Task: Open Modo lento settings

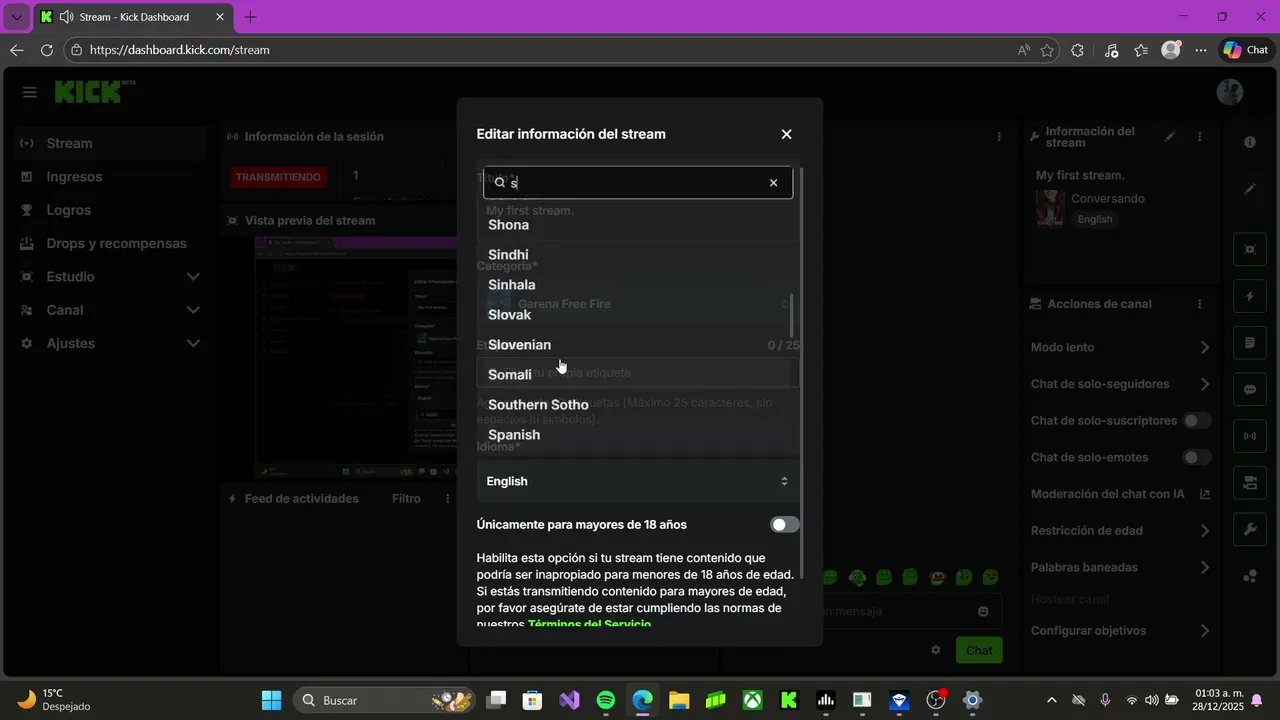Action: (1120, 347)
